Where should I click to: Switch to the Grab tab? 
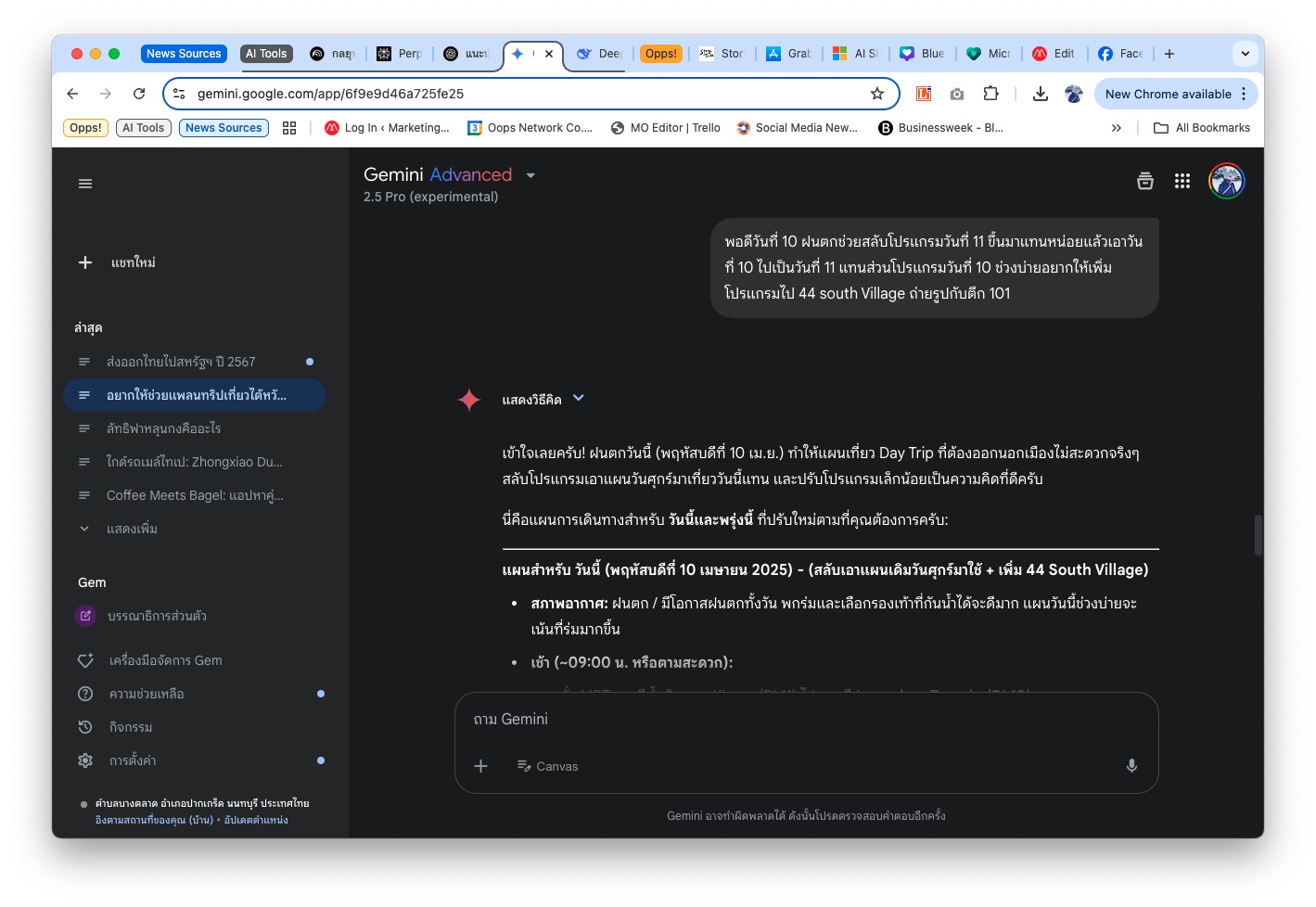coord(788,54)
